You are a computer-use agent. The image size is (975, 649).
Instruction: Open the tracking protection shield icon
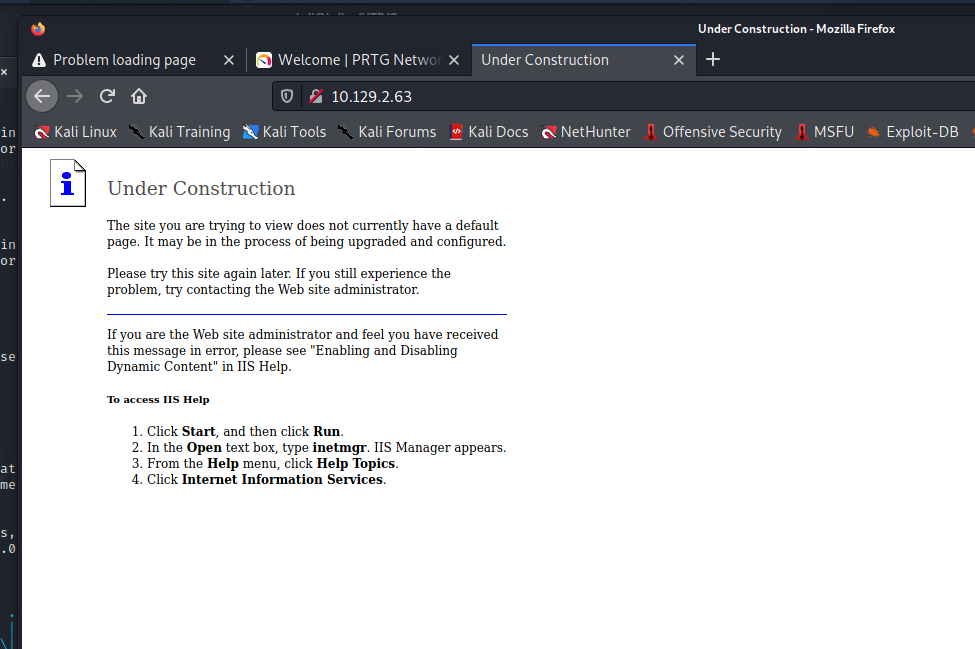(287, 96)
